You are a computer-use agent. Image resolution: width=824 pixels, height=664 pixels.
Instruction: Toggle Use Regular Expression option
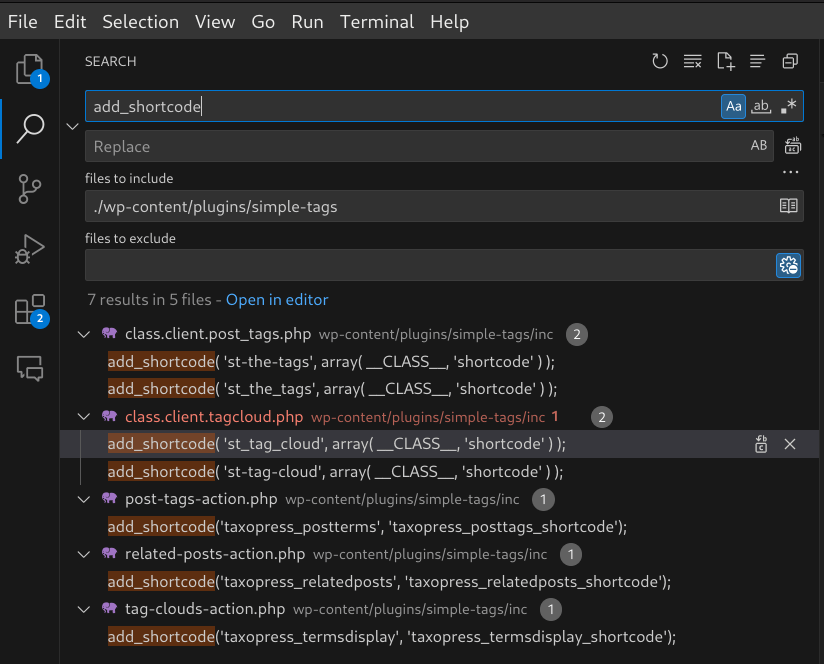click(x=789, y=106)
